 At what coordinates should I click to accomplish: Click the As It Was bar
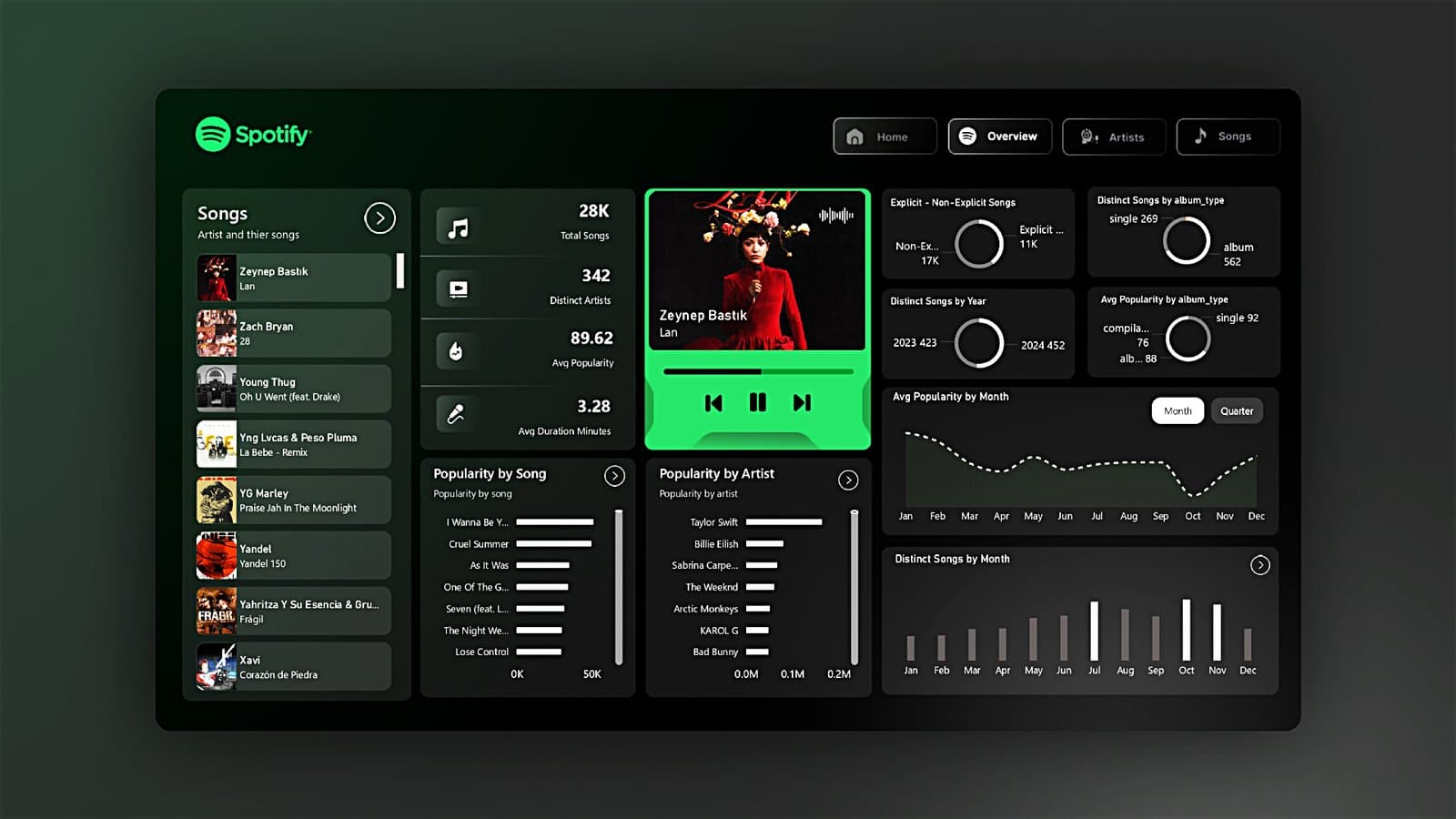[543, 565]
